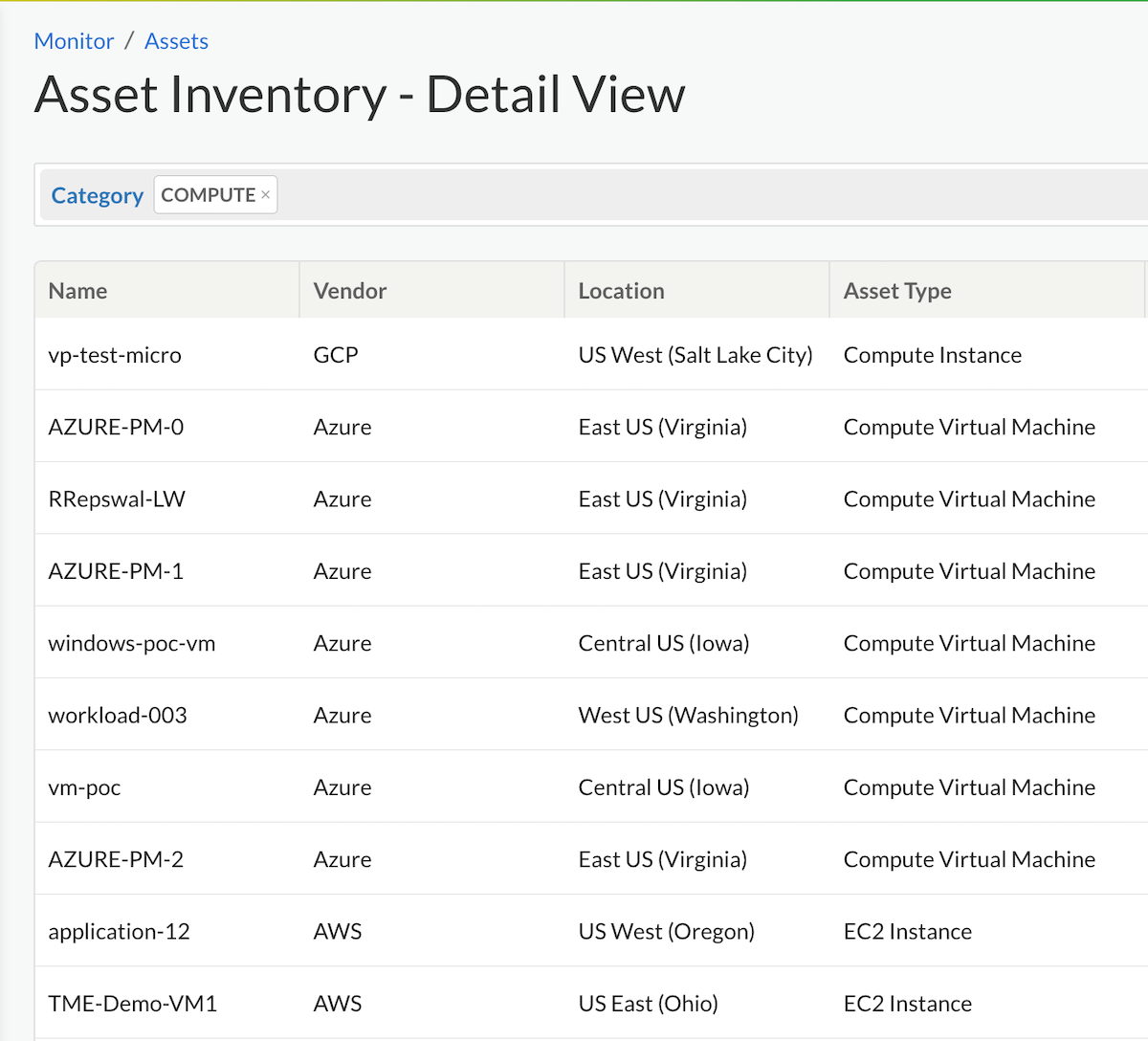Open the TME-Demo-VM1 asset
This screenshot has height=1041, width=1148.
[133, 1004]
